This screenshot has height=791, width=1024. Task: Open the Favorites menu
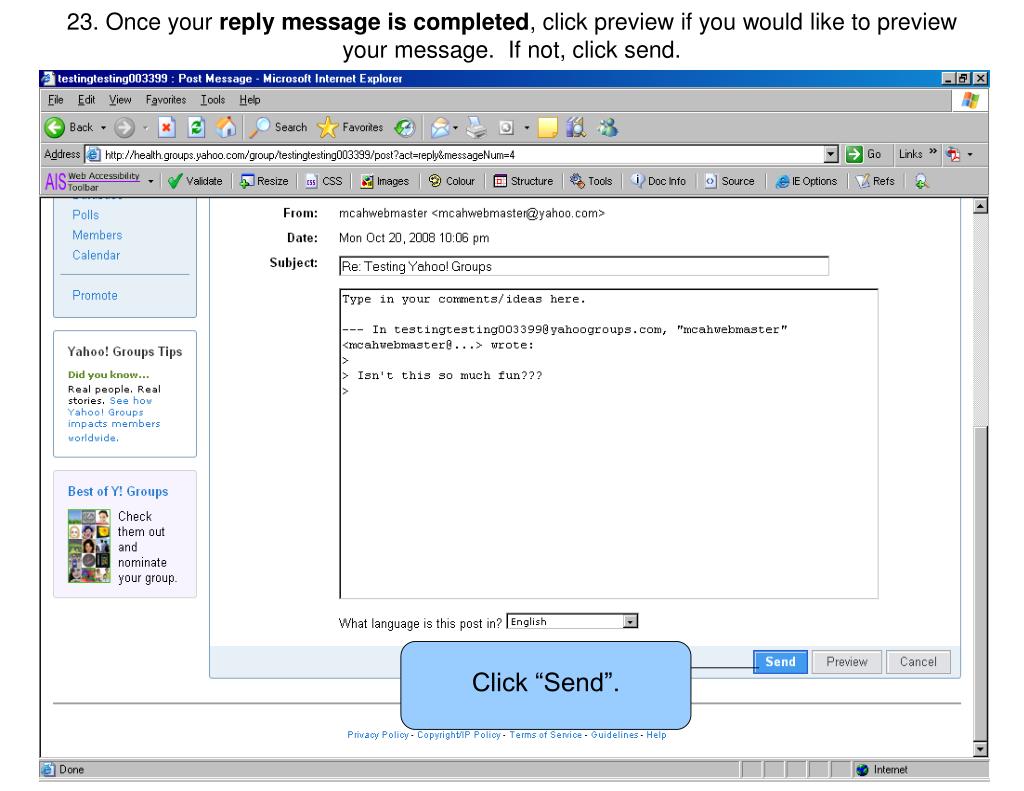click(166, 100)
